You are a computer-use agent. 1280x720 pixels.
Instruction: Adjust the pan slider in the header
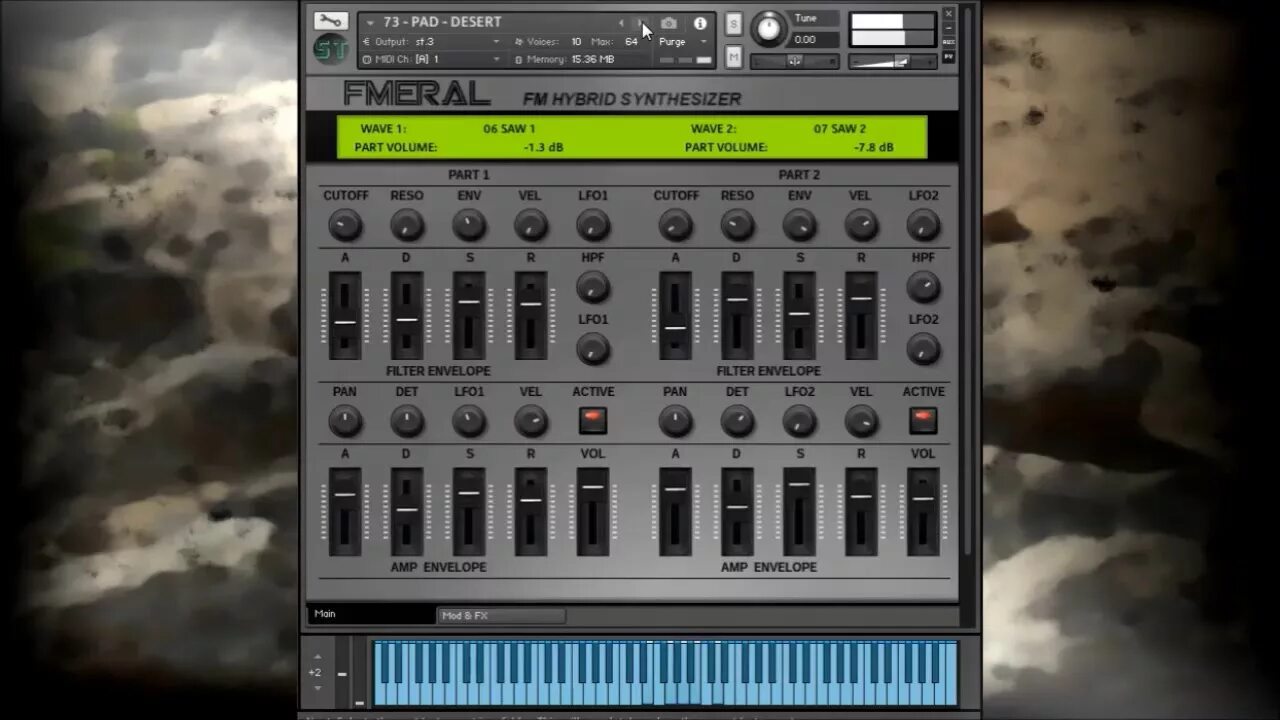(795, 61)
